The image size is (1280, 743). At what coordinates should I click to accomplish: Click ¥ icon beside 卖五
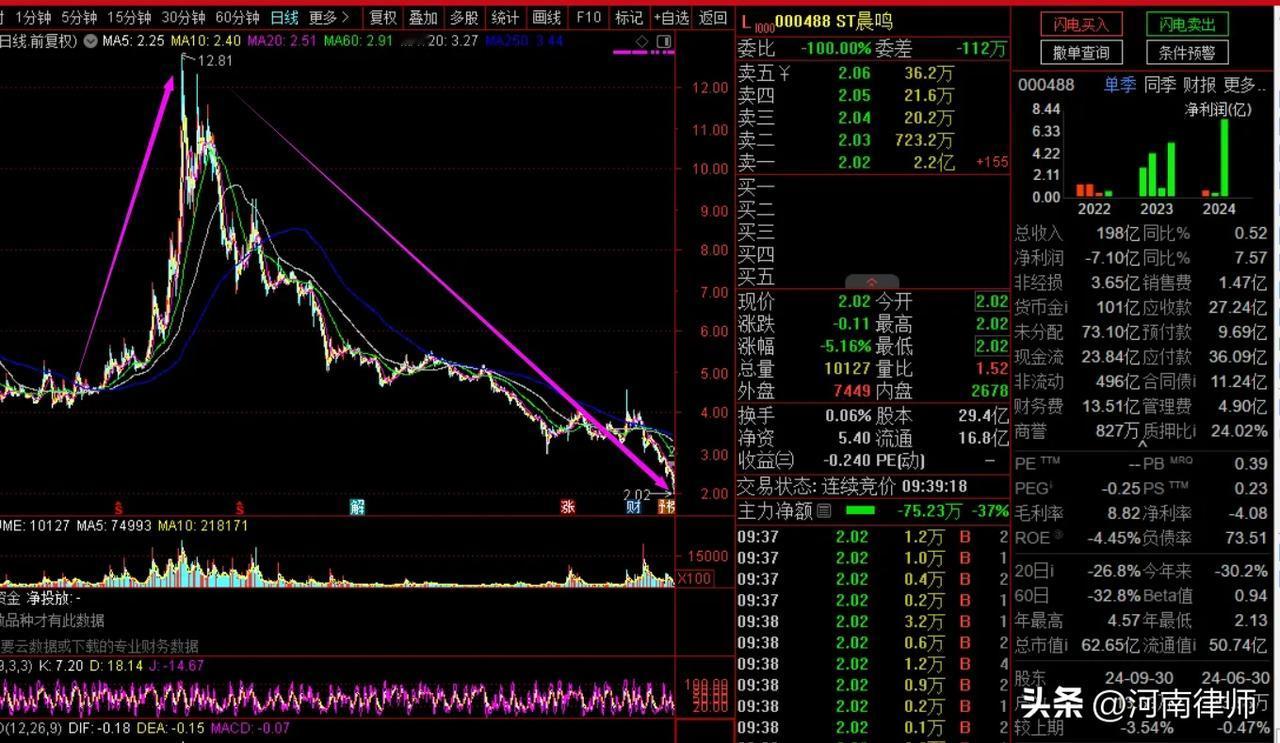[x=784, y=73]
